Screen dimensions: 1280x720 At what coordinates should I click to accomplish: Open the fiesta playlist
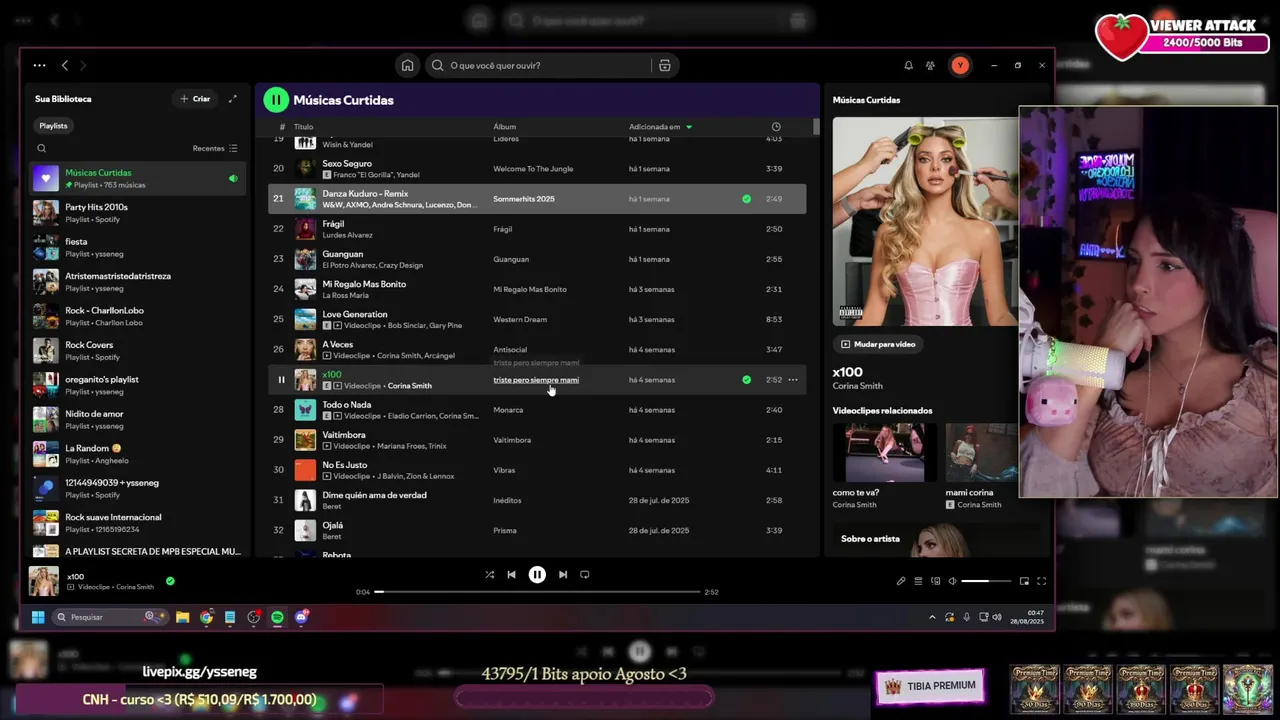(x=137, y=247)
